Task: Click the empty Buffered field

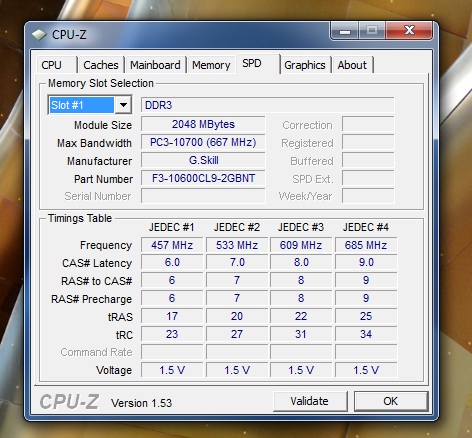Action: tap(368, 160)
